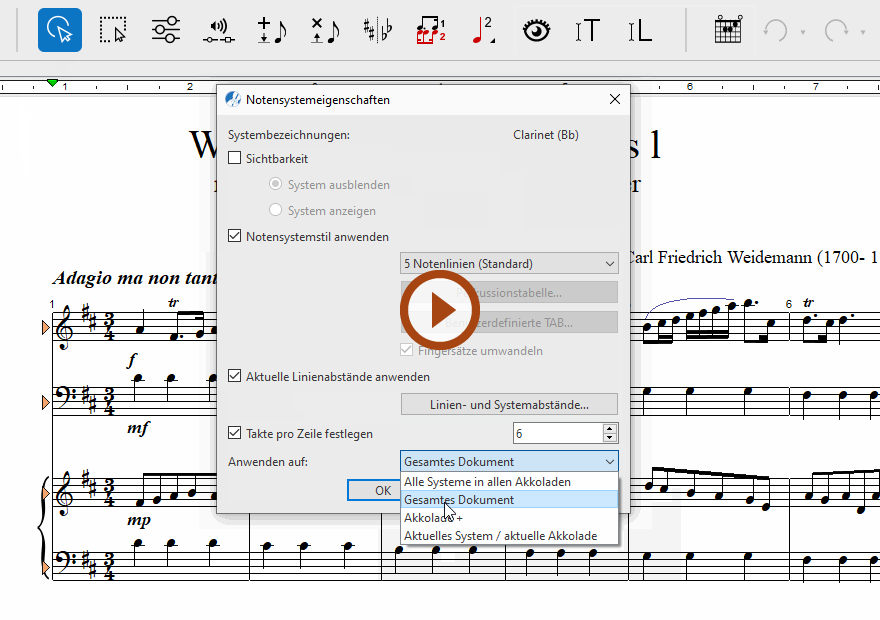Open the mixer sliders tool
880x620 pixels.
tap(166, 30)
